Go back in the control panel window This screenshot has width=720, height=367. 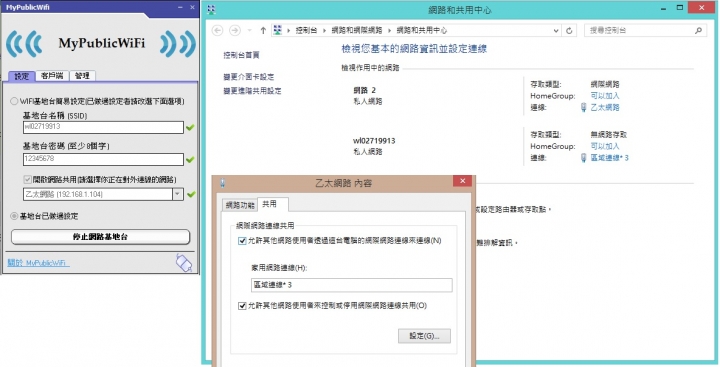[x=218, y=30]
